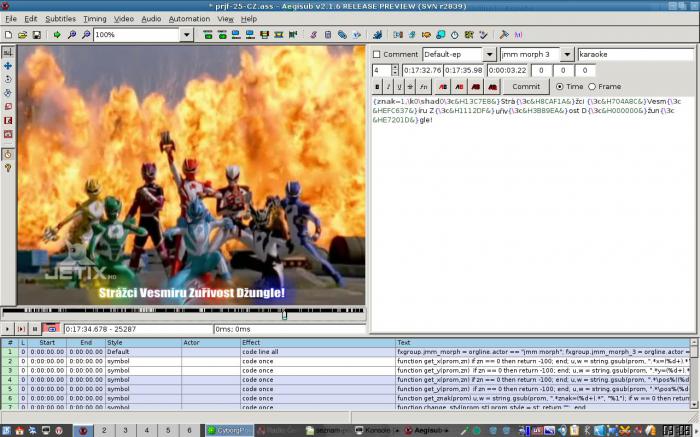
Task: Toggle underline formatting button
Action: (x=399, y=87)
